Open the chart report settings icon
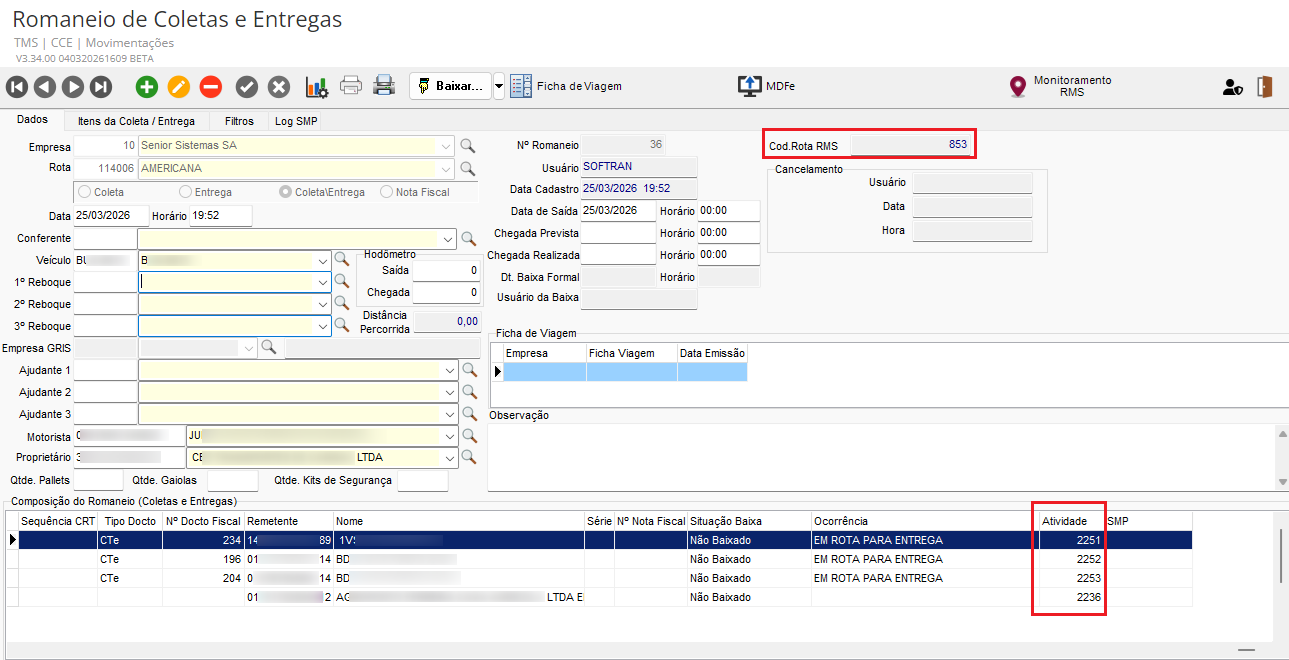Image resolution: width=1289 pixels, height=660 pixels. (317, 87)
